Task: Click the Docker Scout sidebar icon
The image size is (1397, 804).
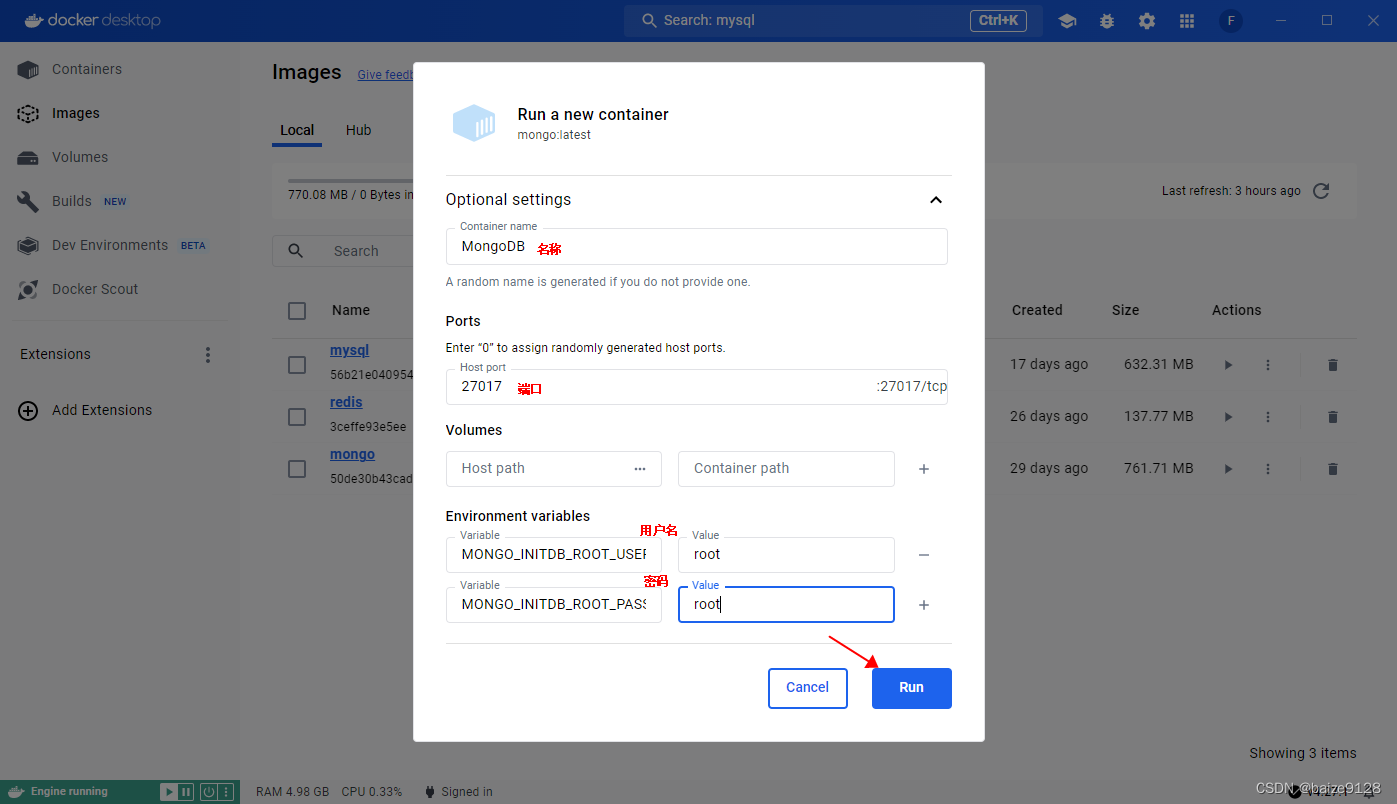Action: pos(28,290)
